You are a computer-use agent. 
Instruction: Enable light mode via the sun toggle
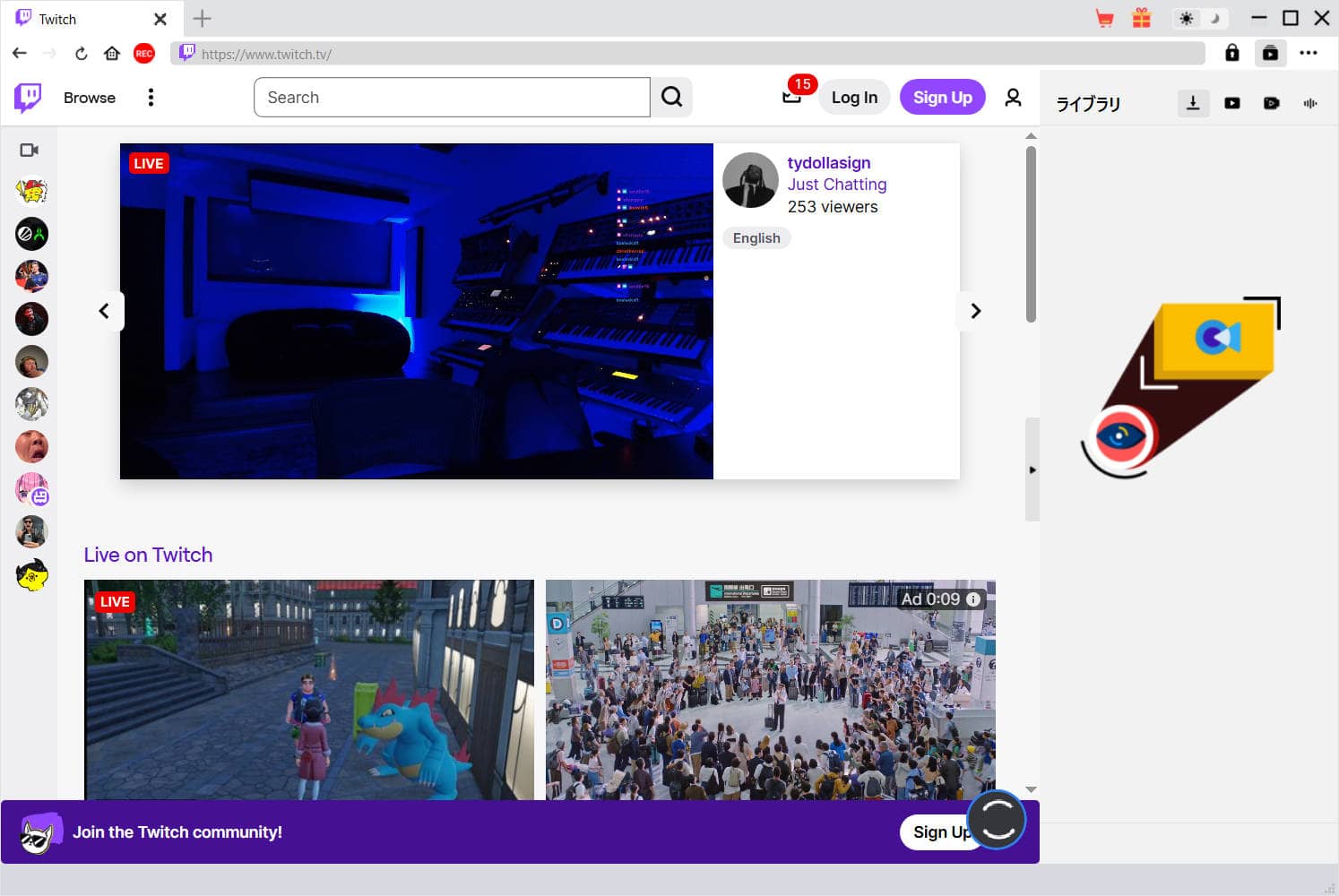click(x=1186, y=17)
